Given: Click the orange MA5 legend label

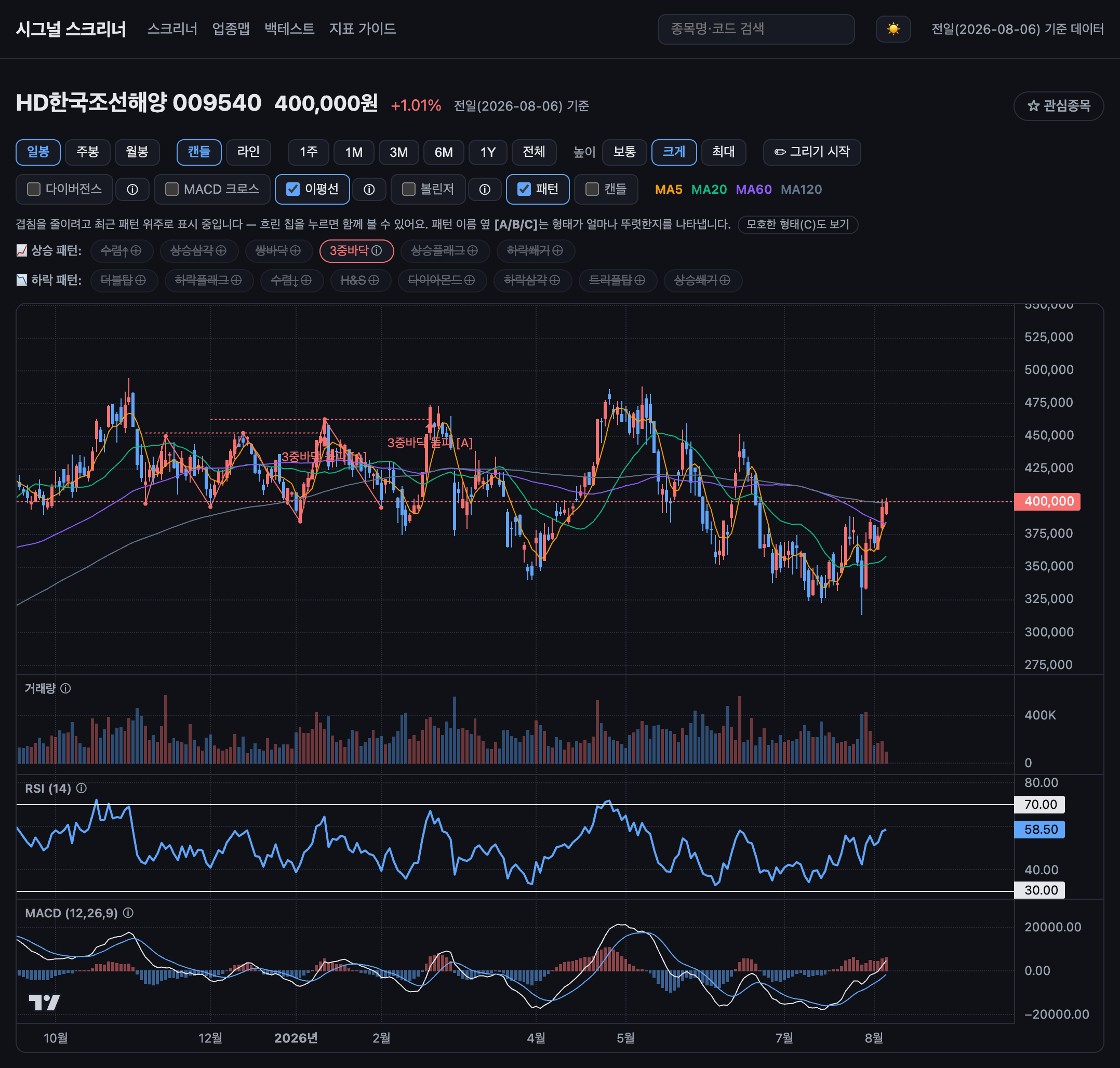Looking at the screenshot, I should point(669,190).
